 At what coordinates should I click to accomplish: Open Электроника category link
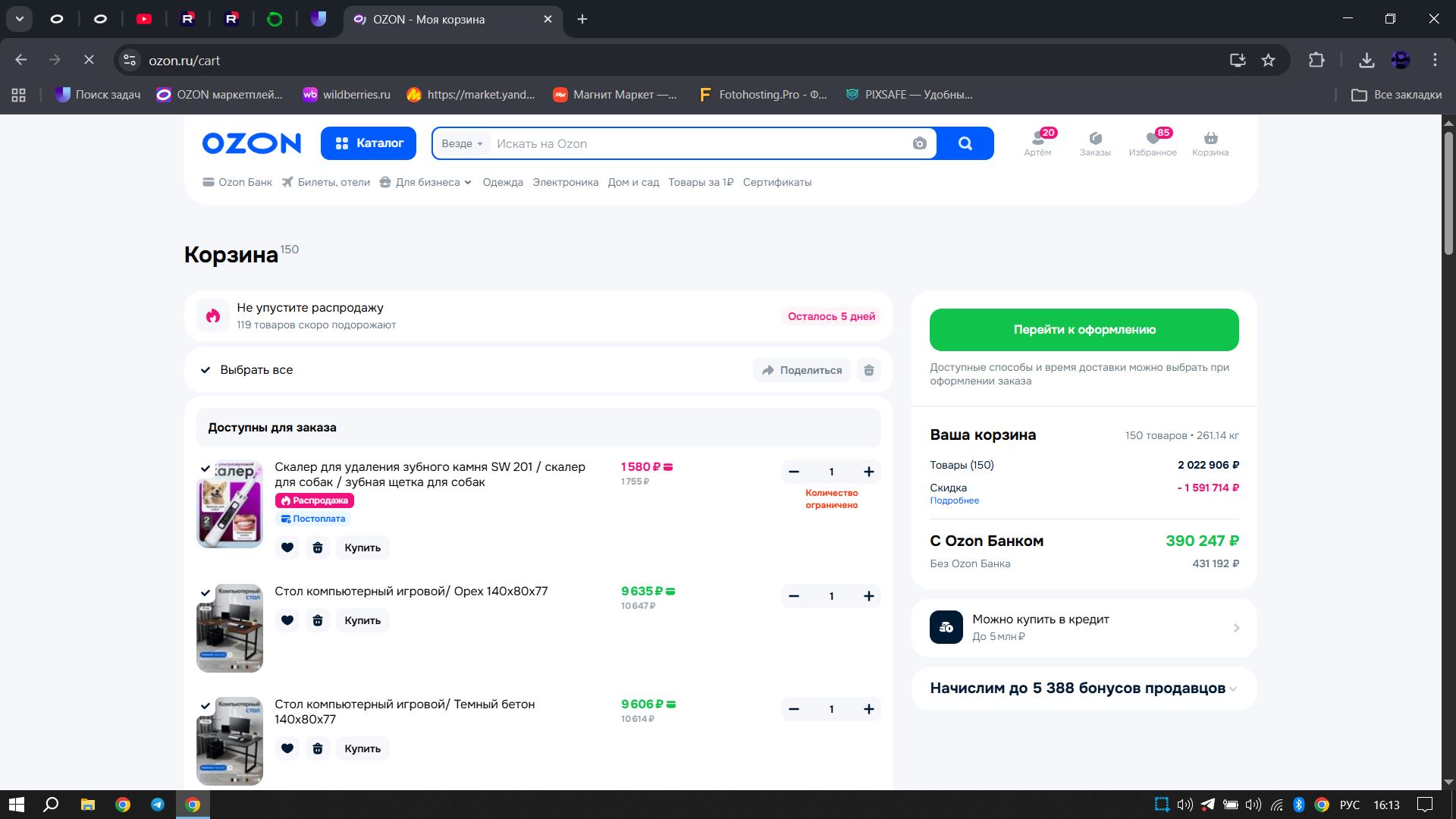pyautogui.click(x=565, y=182)
